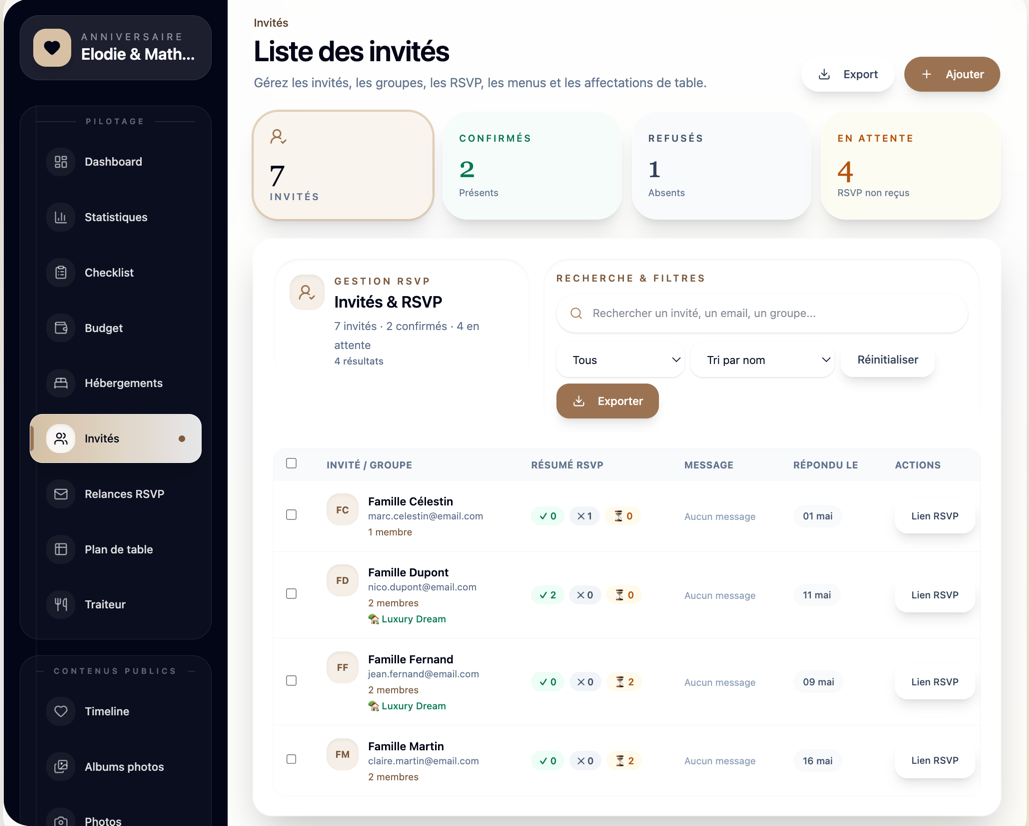Image resolution: width=1029 pixels, height=826 pixels.
Task: Select the Refusés stat card
Action: [x=721, y=165]
